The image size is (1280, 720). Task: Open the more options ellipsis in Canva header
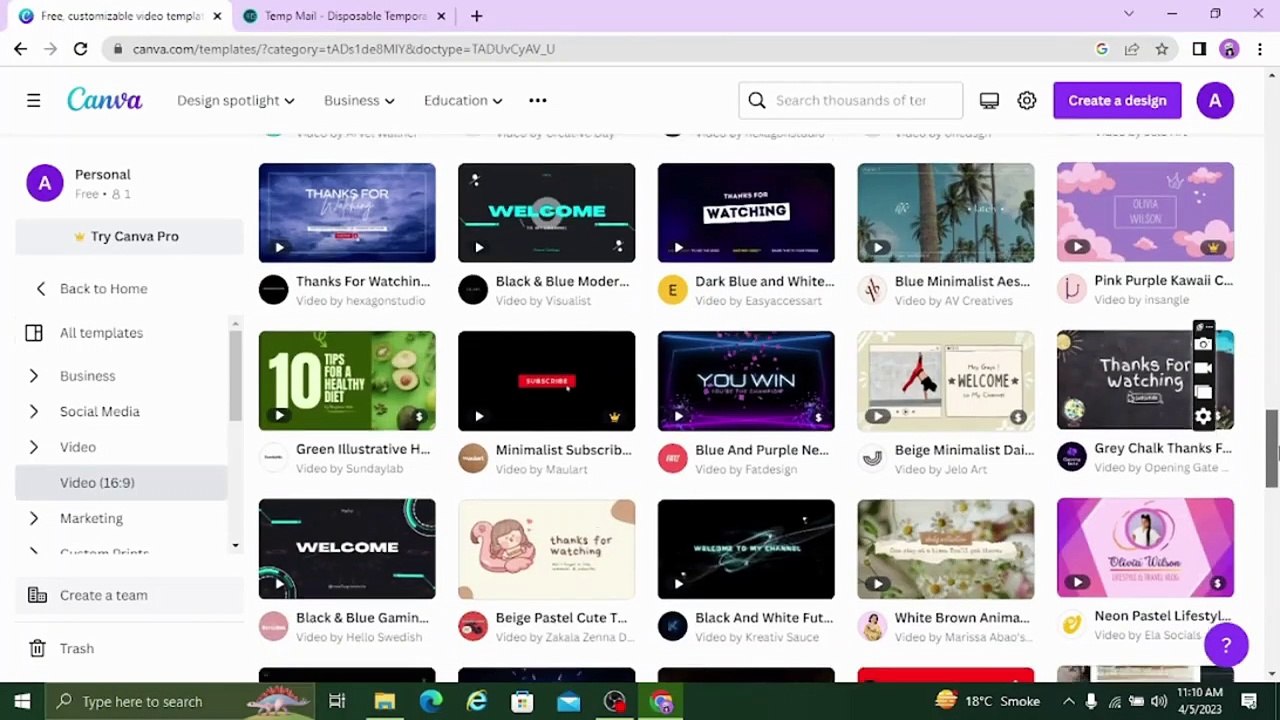click(538, 100)
